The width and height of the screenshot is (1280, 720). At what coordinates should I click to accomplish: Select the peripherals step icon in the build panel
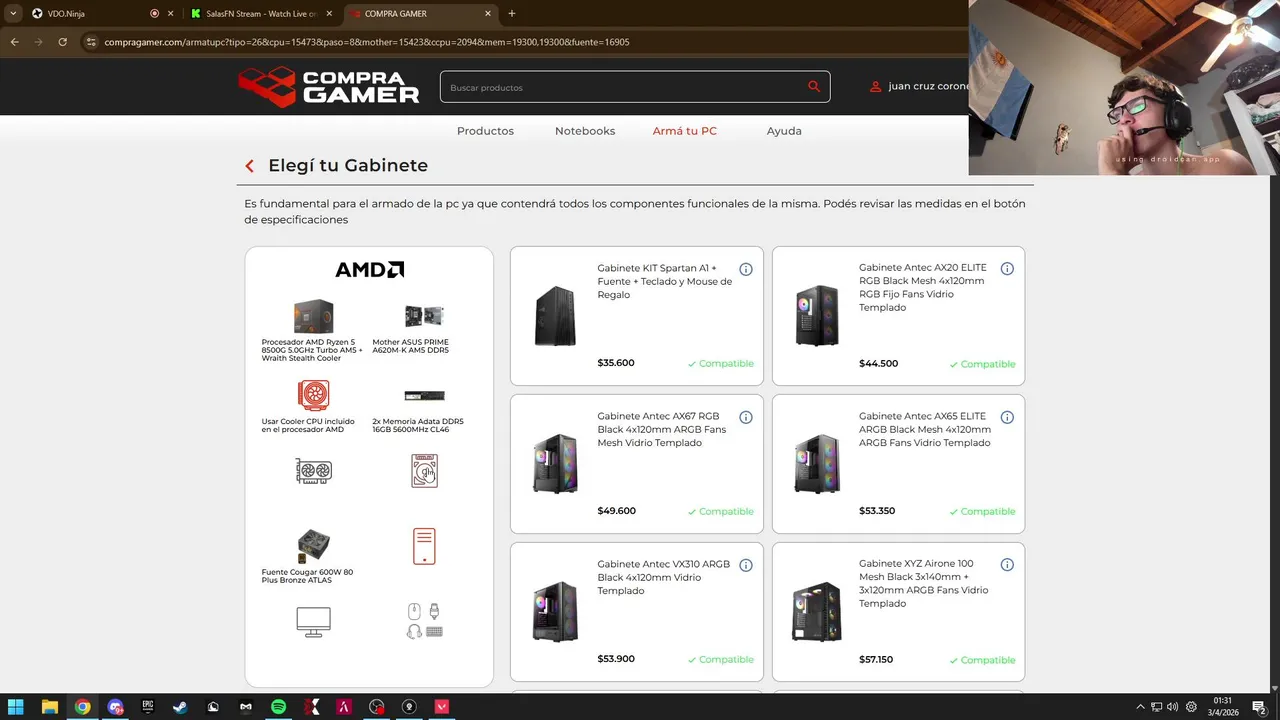pyautogui.click(x=424, y=621)
